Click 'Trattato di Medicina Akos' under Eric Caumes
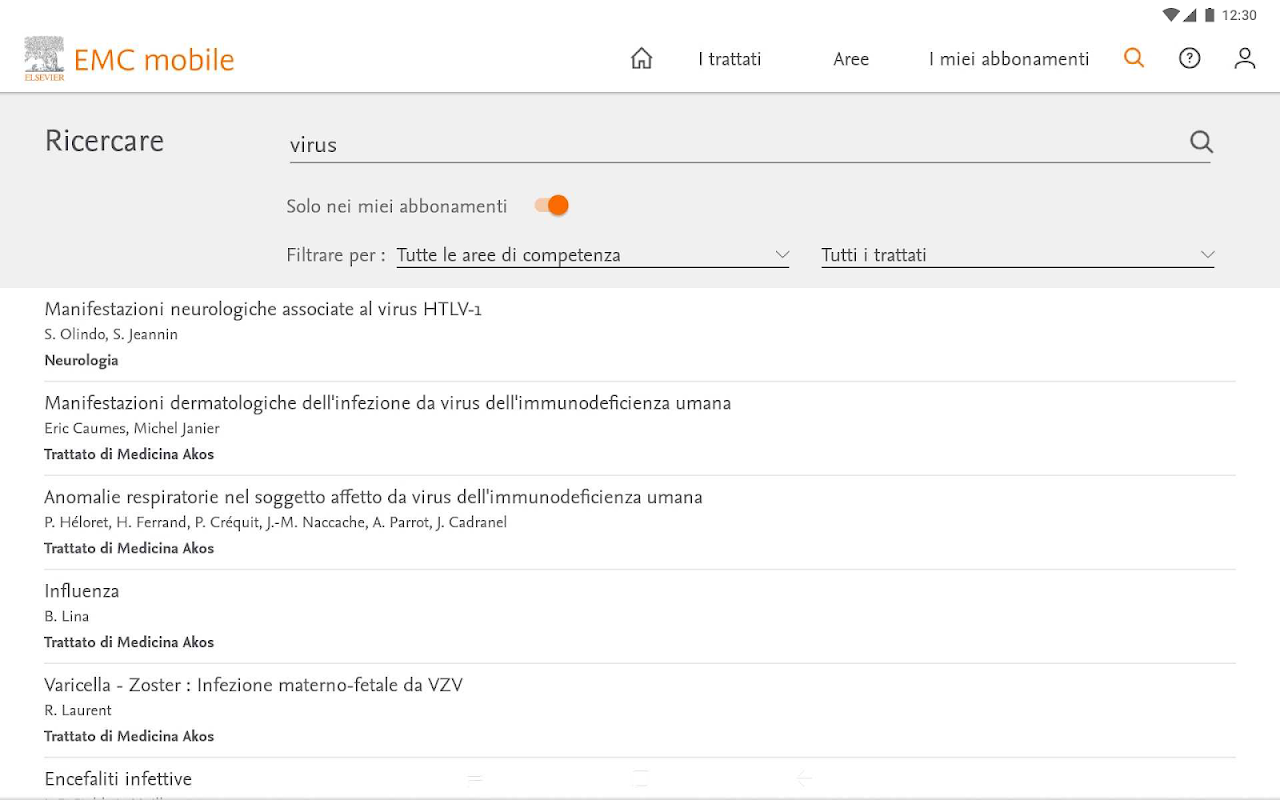This screenshot has width=1280, height=800. [x=129, y=454]
